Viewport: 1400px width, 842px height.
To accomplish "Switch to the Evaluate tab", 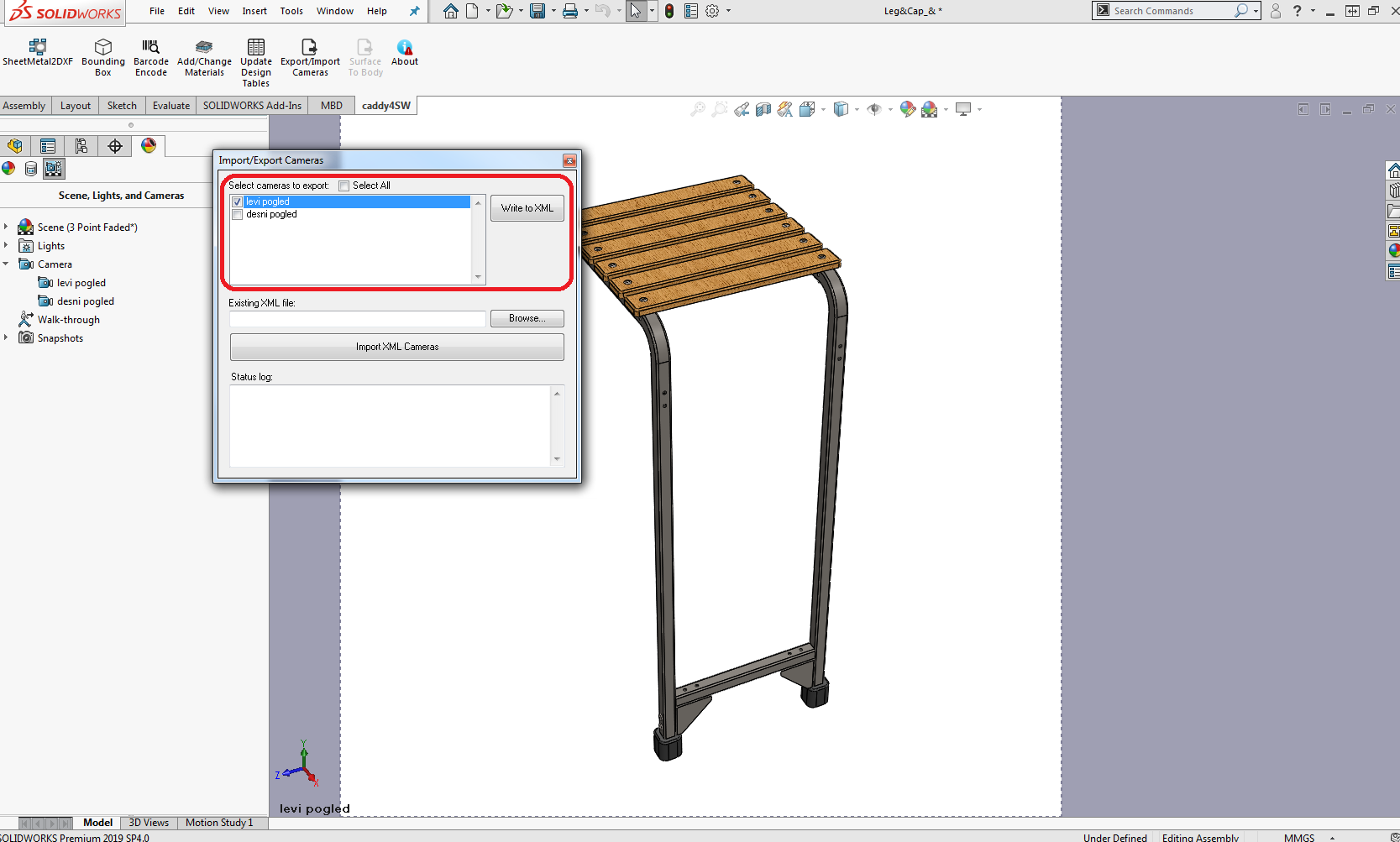I will point(171,106).
